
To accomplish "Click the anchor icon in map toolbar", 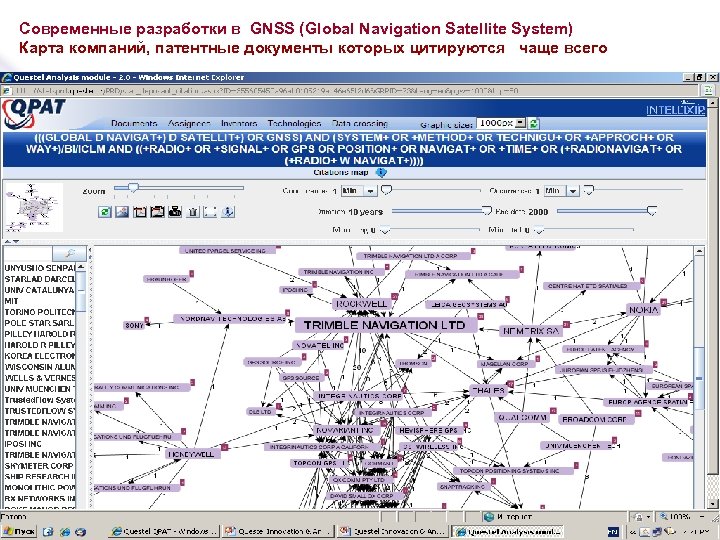I will click(228, 212).
